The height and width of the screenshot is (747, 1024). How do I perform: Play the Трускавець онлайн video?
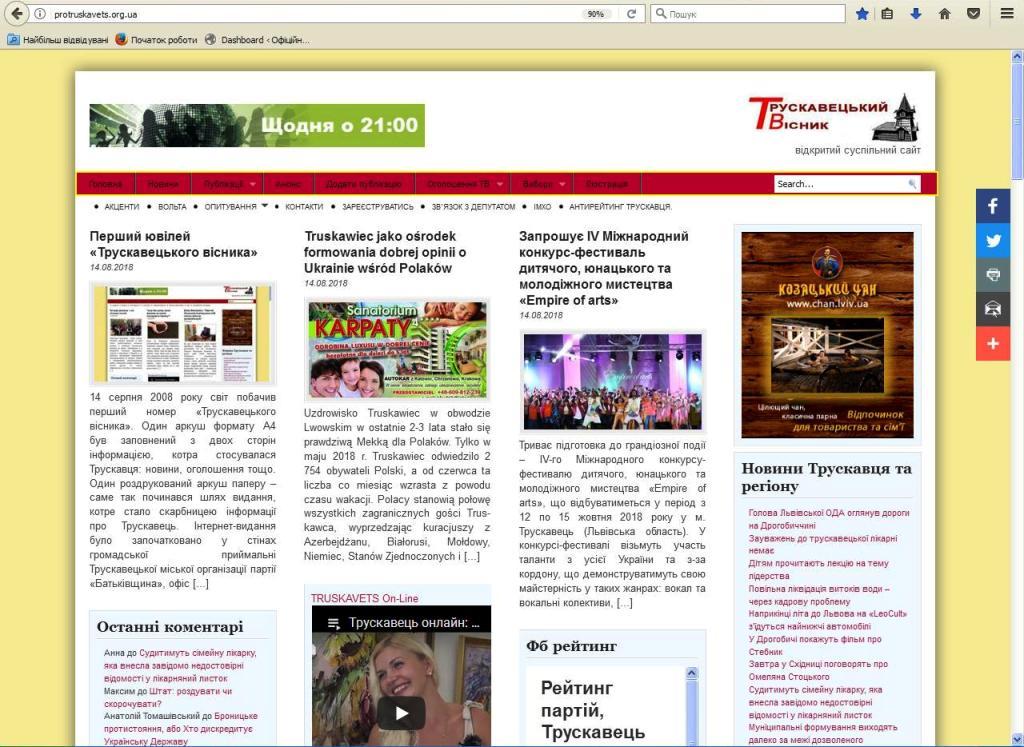(x=400, y=713)
